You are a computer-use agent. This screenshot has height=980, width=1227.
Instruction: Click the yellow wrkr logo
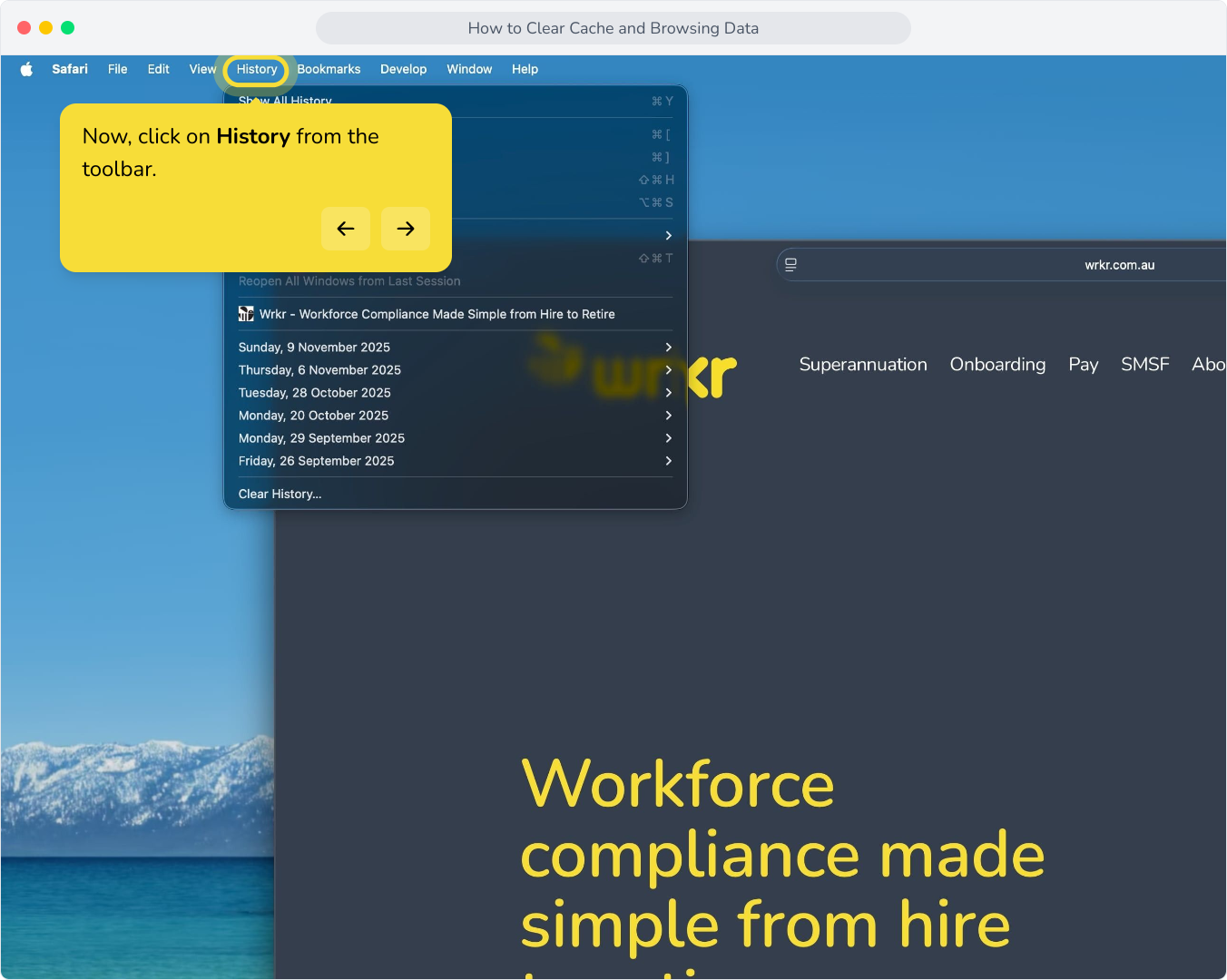pyautogui.click(x=635, y=367)
